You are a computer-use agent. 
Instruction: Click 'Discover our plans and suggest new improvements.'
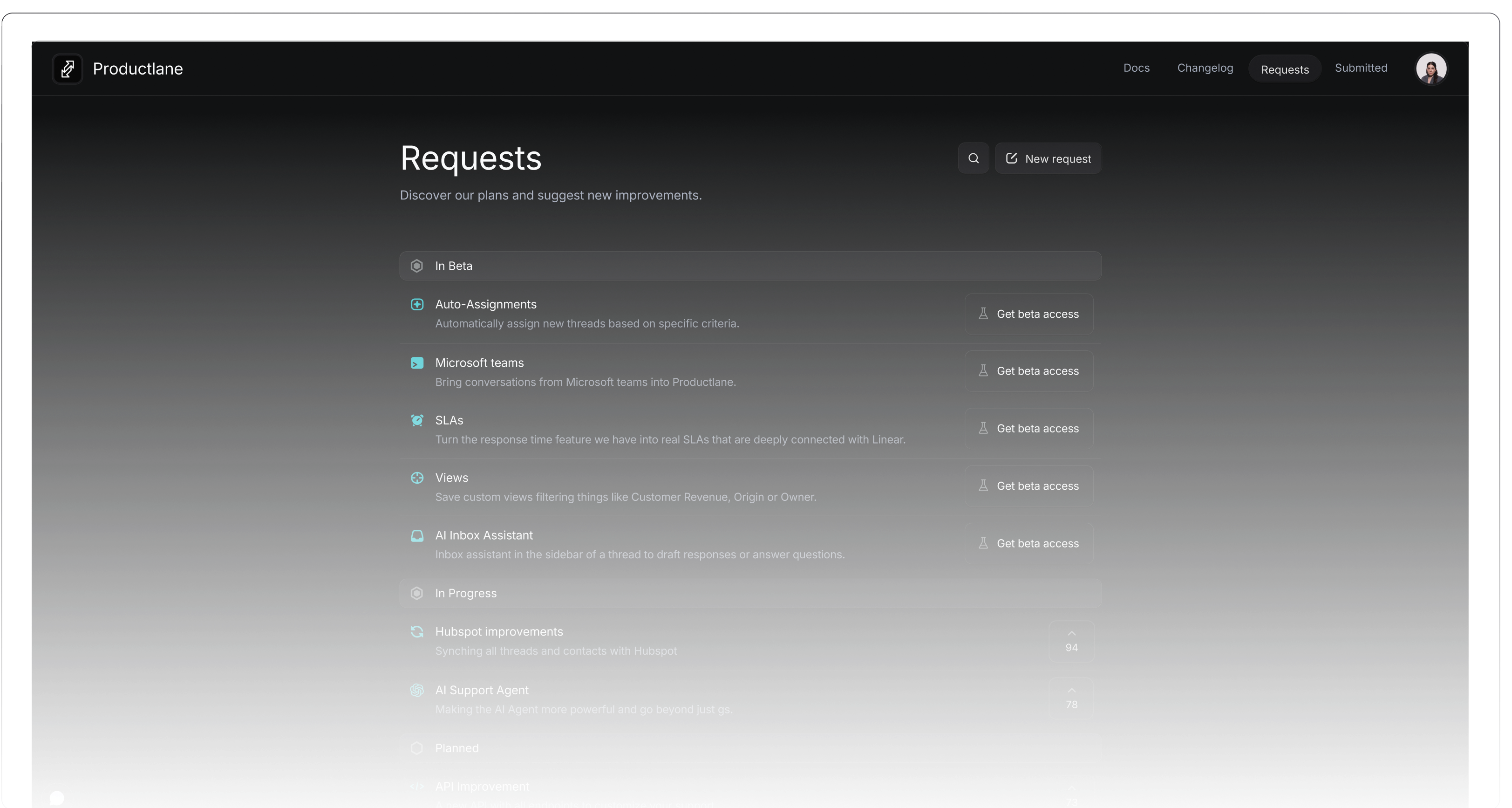pos(551,196)
